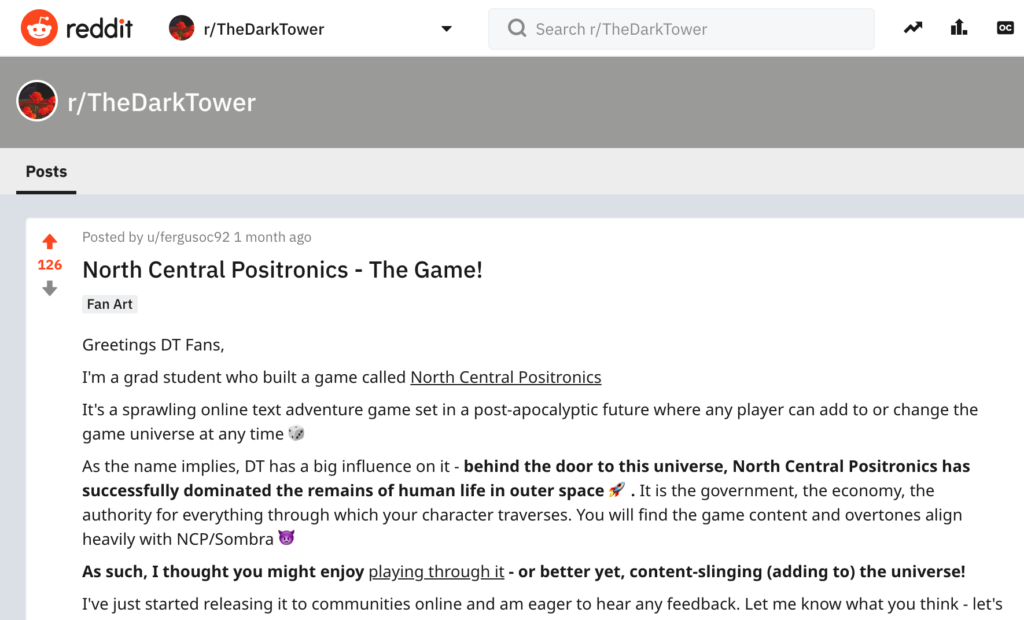Click the small subreddit icon in navbar
This screenshot has height=620, width=1024.
tap(181, 28)
